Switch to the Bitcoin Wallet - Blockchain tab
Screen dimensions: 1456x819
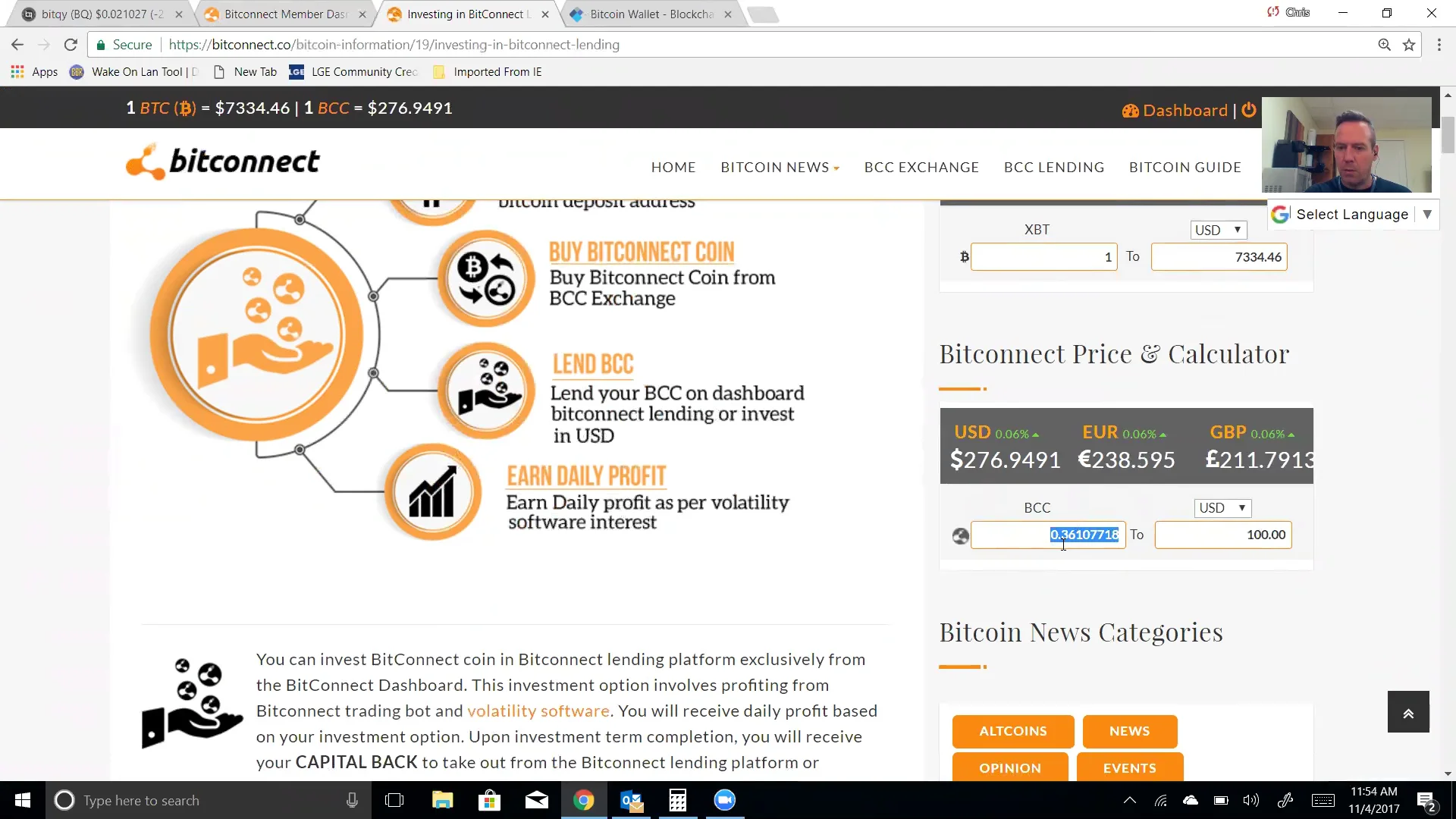pos(648,14)
